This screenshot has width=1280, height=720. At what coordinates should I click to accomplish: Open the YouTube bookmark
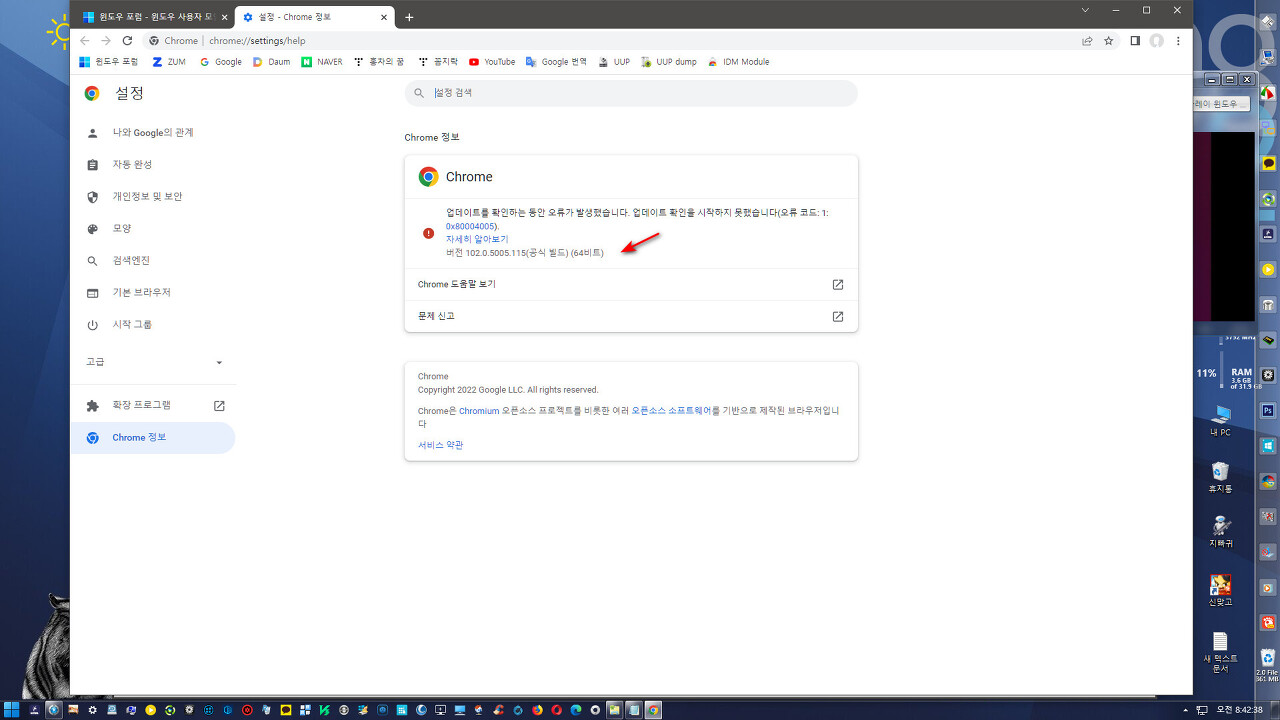pos(492,62)
